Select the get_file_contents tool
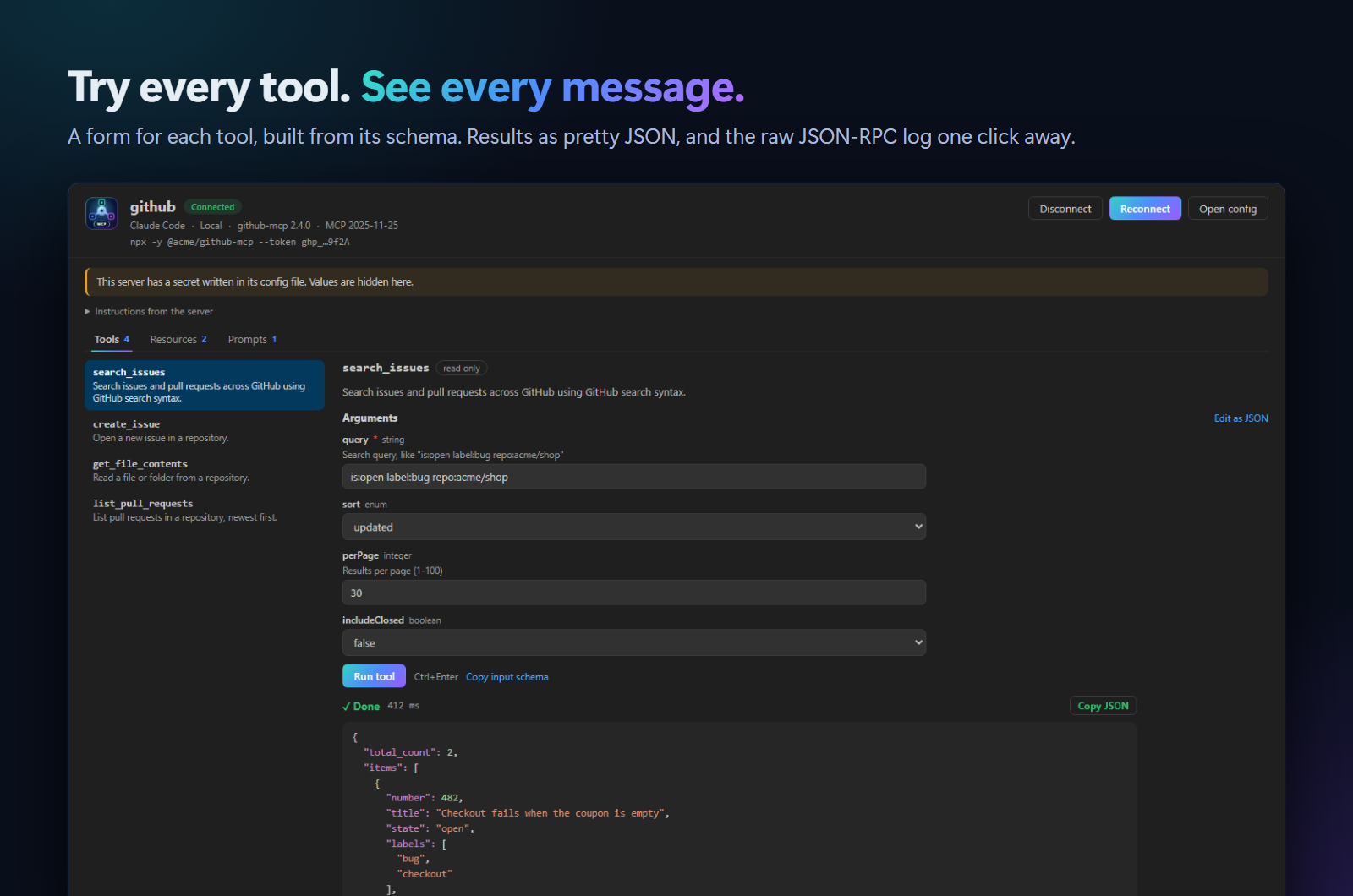This screenshot has width=1353, height=896. [x=205, y=471]
